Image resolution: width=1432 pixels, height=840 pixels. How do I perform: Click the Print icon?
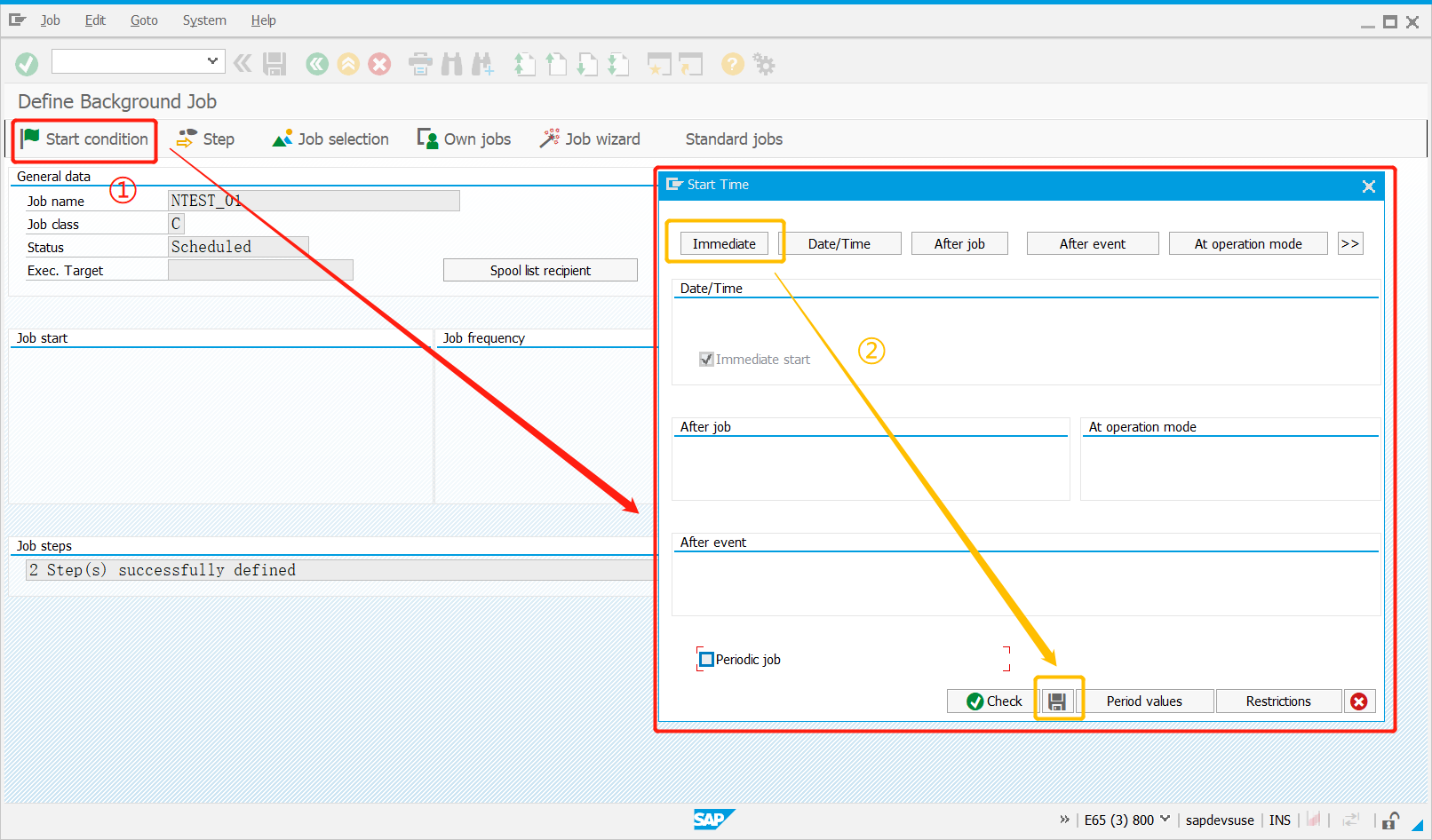tap(420, 63)
